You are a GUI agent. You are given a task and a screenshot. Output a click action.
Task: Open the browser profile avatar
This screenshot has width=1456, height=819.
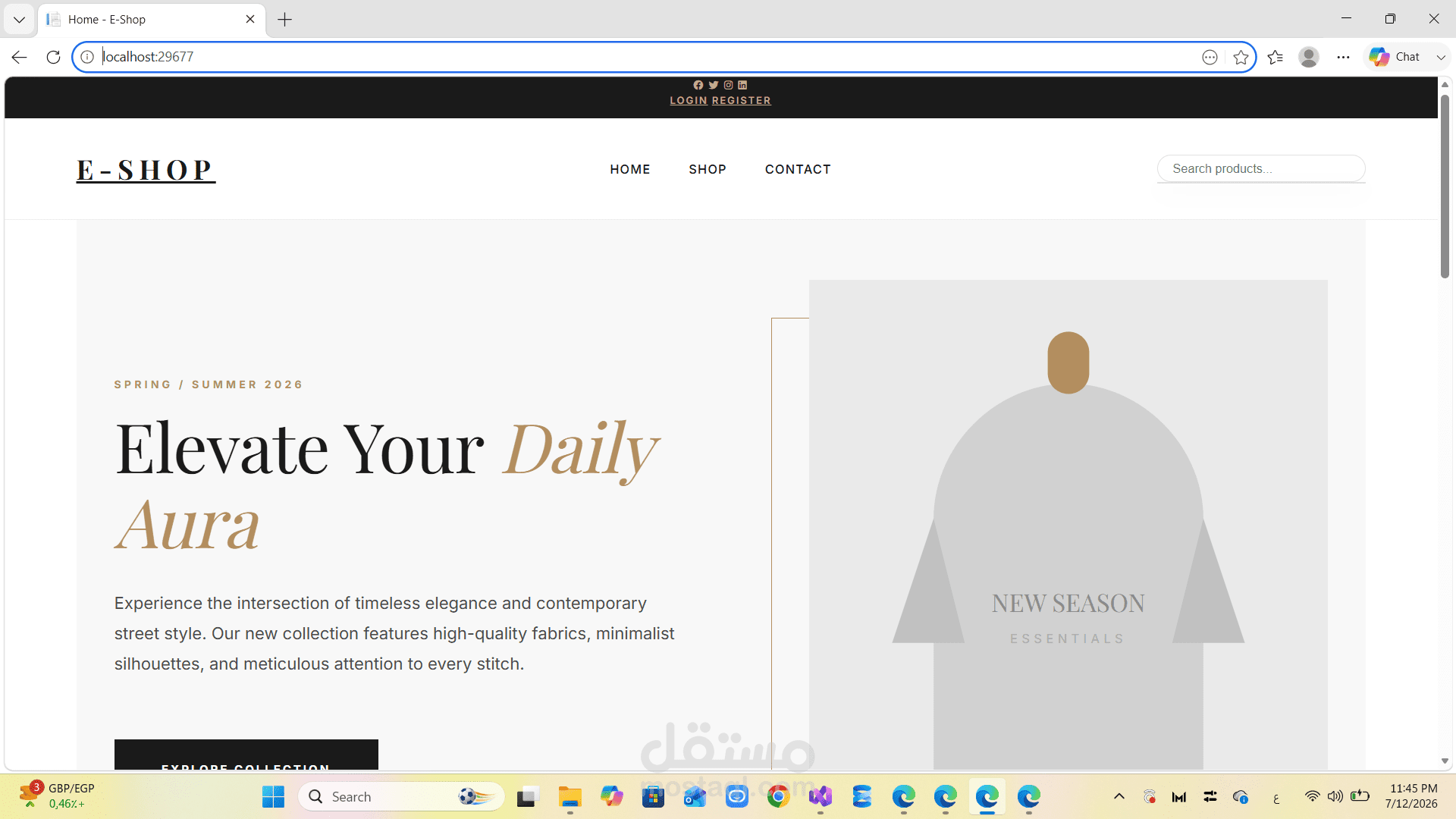1309,57
